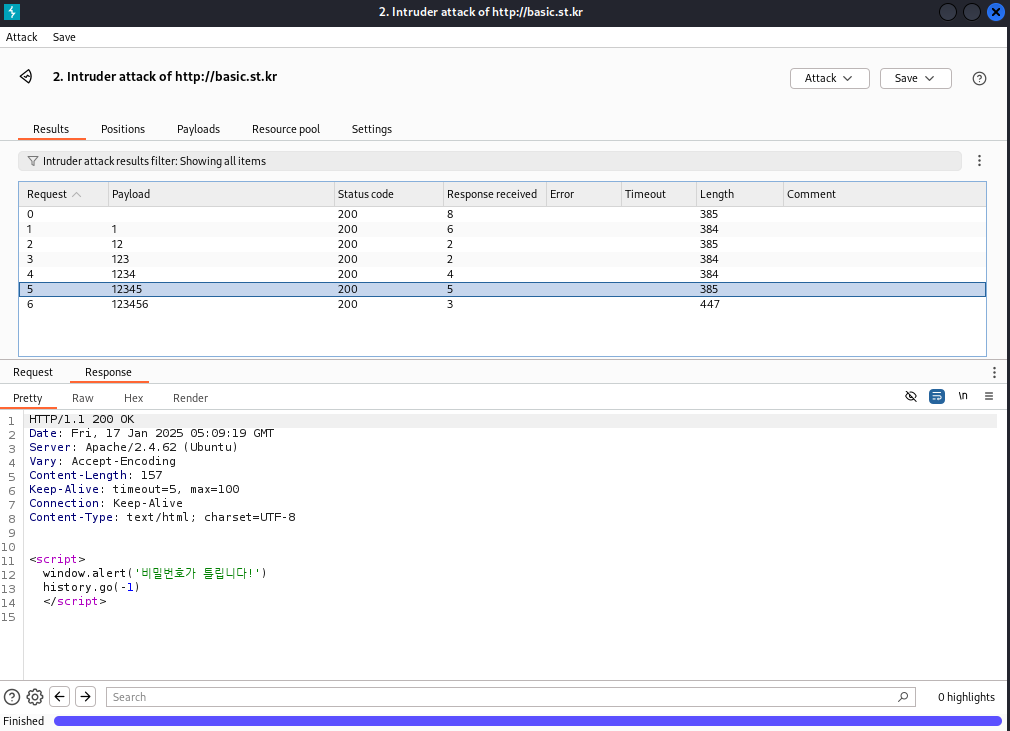Switch to the Resource pool tab
Viewport: 1010px width, 731px height.
click(x=286, y=129)
